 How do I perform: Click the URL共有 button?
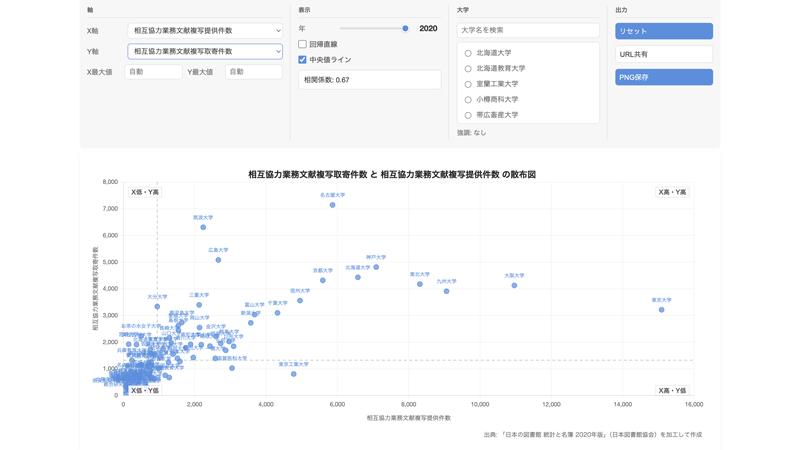(x=664, y=54)
